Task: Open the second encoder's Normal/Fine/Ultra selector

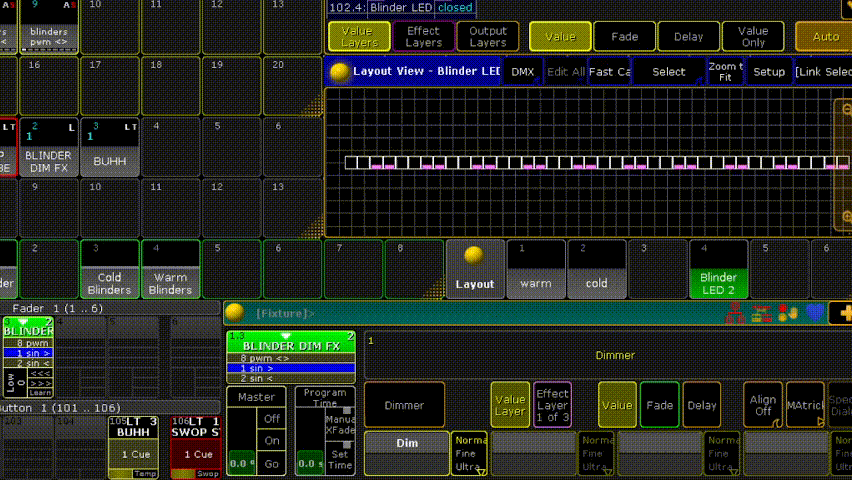Action: coord(596,454)
